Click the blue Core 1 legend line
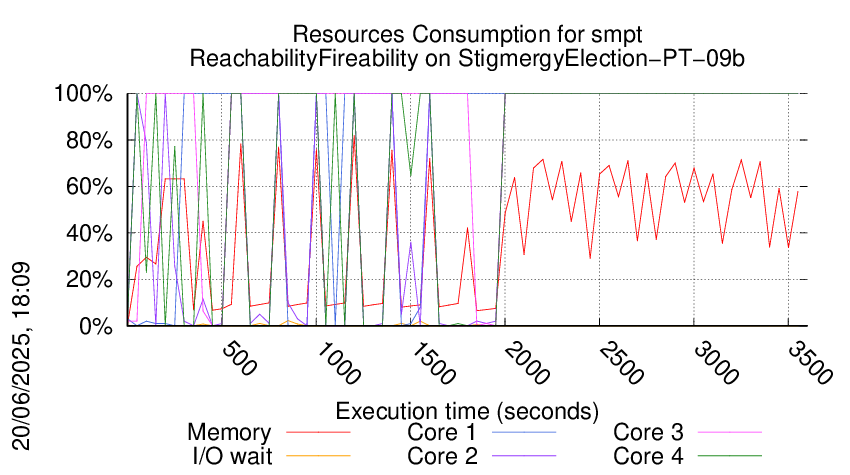 click(524, 432)
